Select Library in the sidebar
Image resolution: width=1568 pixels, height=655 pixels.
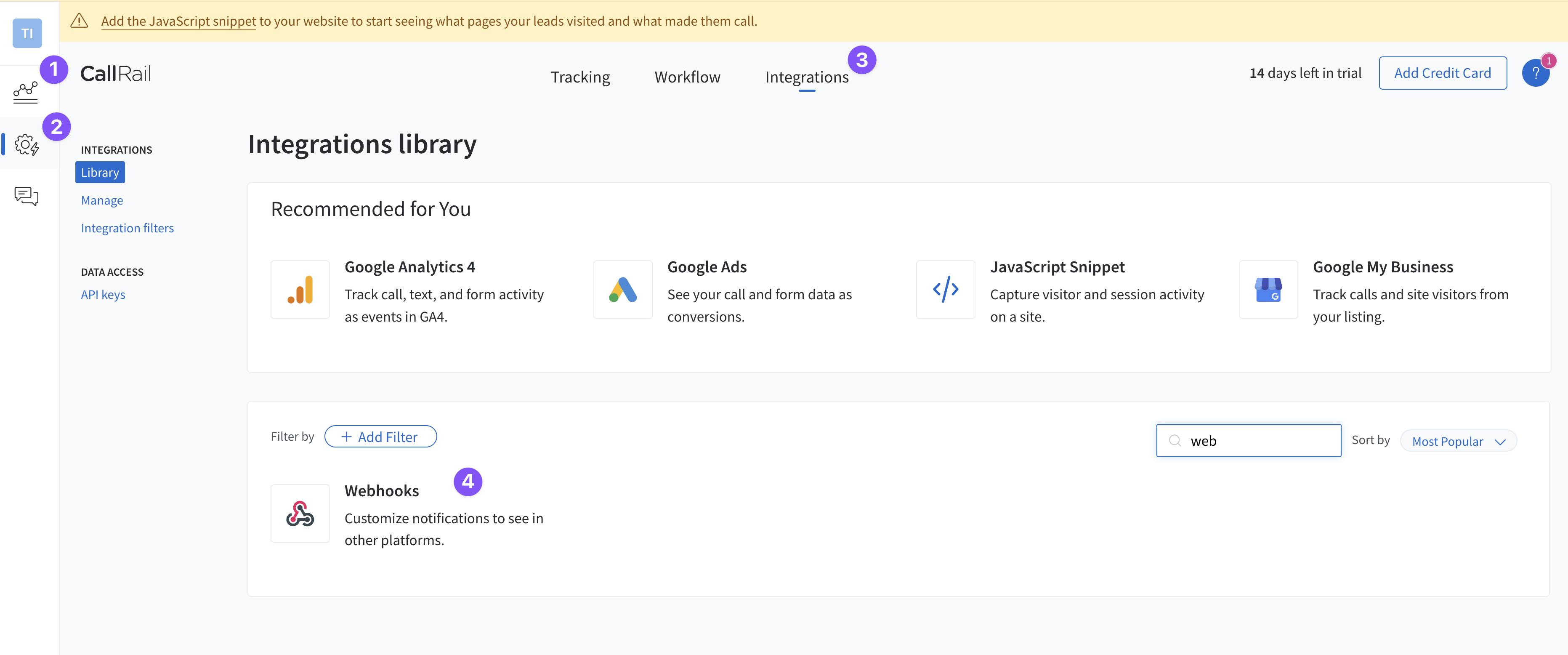(x=100, y=172)
